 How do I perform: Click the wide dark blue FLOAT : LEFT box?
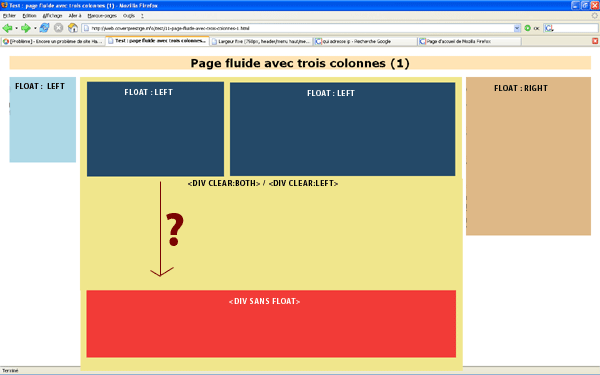pos(342,129)
